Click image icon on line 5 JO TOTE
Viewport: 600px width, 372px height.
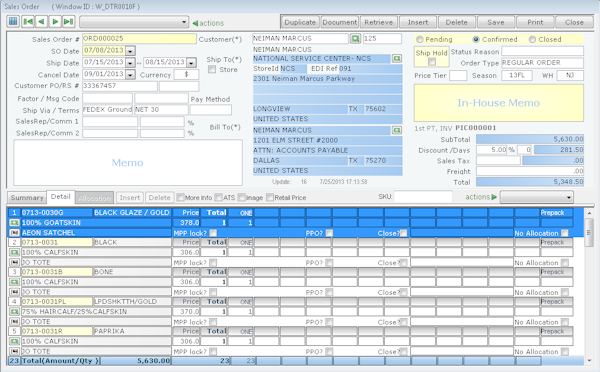tap(15, 351)
